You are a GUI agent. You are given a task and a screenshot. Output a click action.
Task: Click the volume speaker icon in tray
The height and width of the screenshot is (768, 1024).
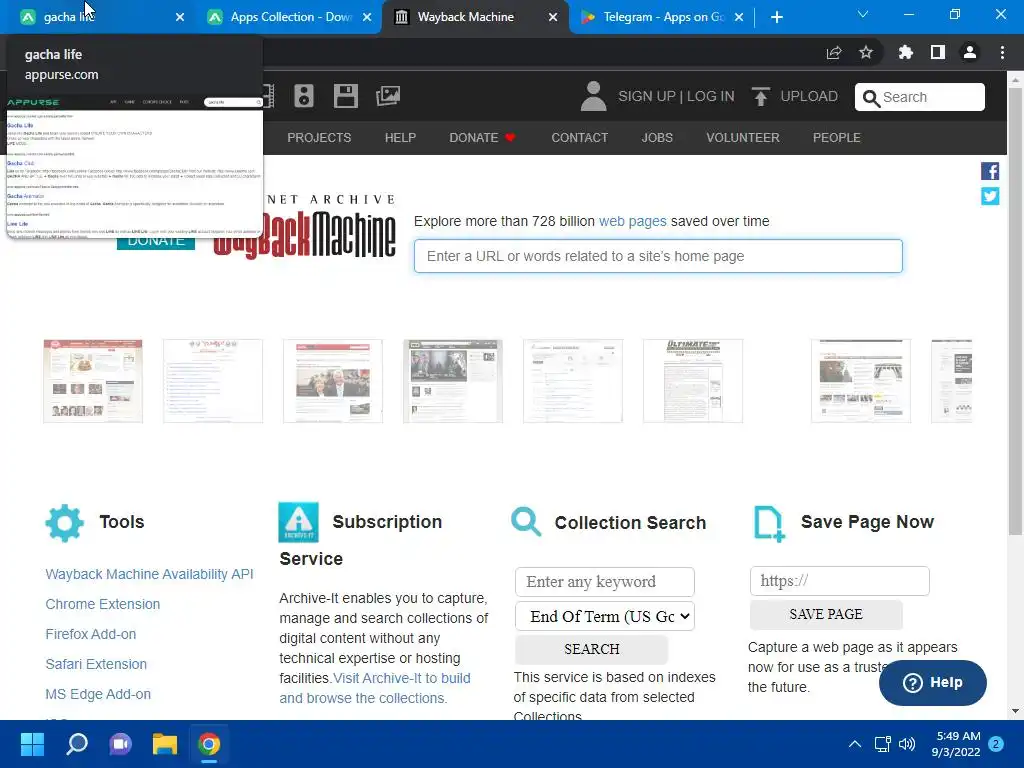click(x=906, y=744)
